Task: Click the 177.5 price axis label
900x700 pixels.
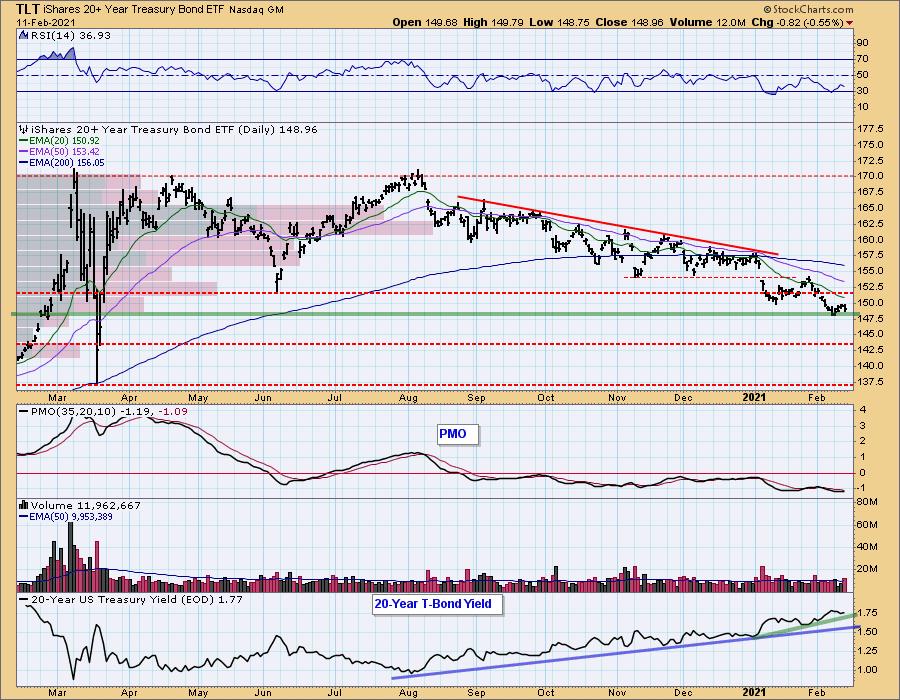Action: (x=870, y=129)
